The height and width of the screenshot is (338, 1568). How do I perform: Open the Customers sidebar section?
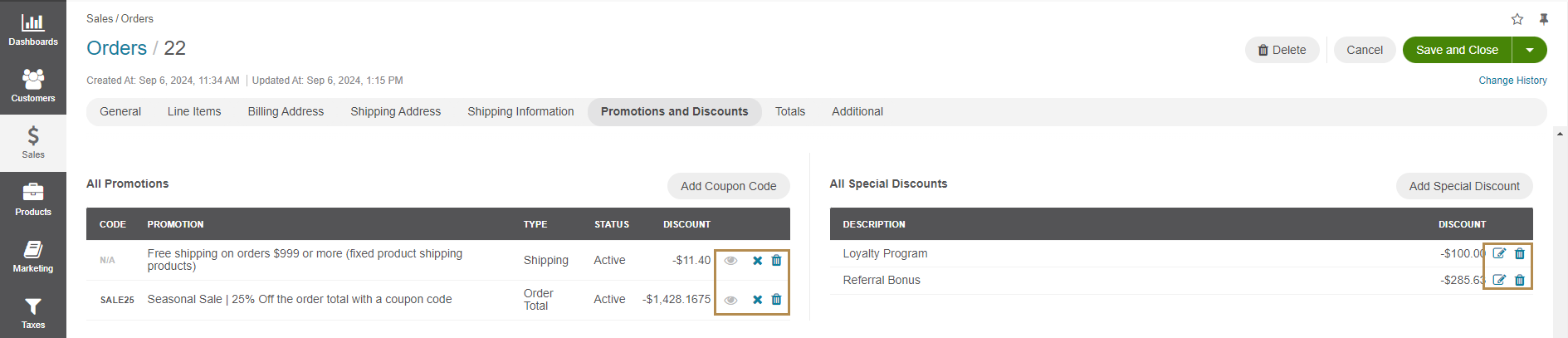[33, 86]
